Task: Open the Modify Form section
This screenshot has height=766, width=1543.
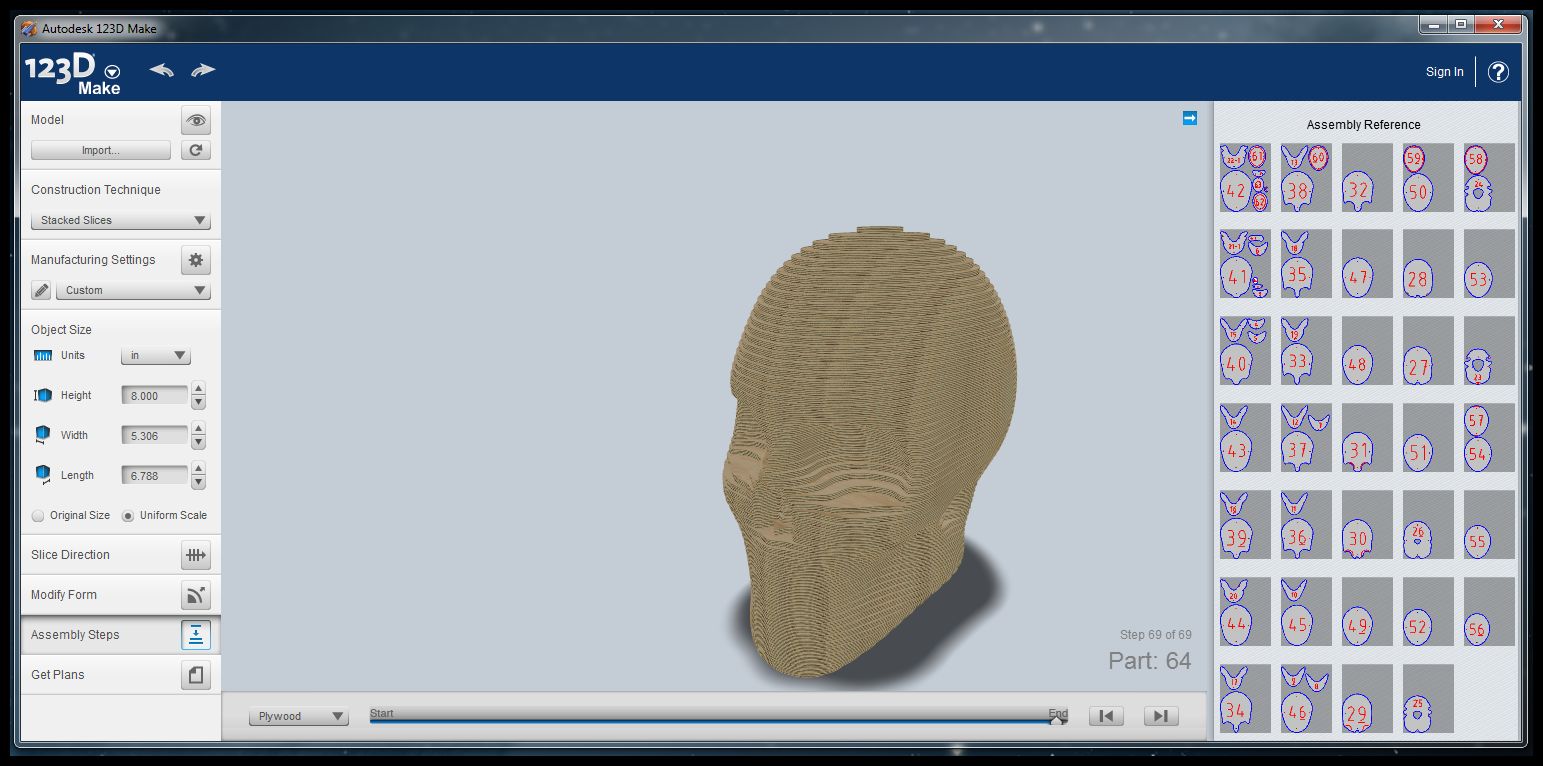Action: click(120, 595)
